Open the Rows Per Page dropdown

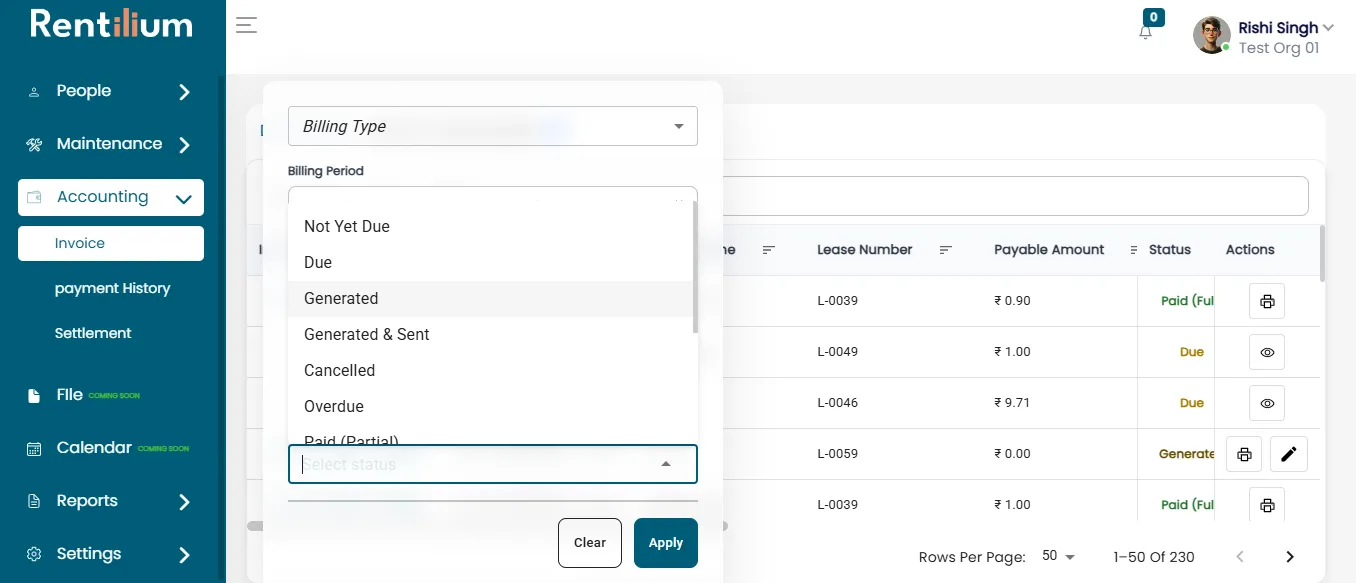click(1059, 556)
